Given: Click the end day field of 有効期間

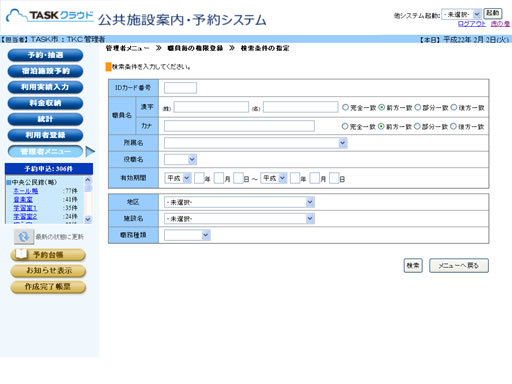Looking at the screenshot, I should tap(334, 178).
